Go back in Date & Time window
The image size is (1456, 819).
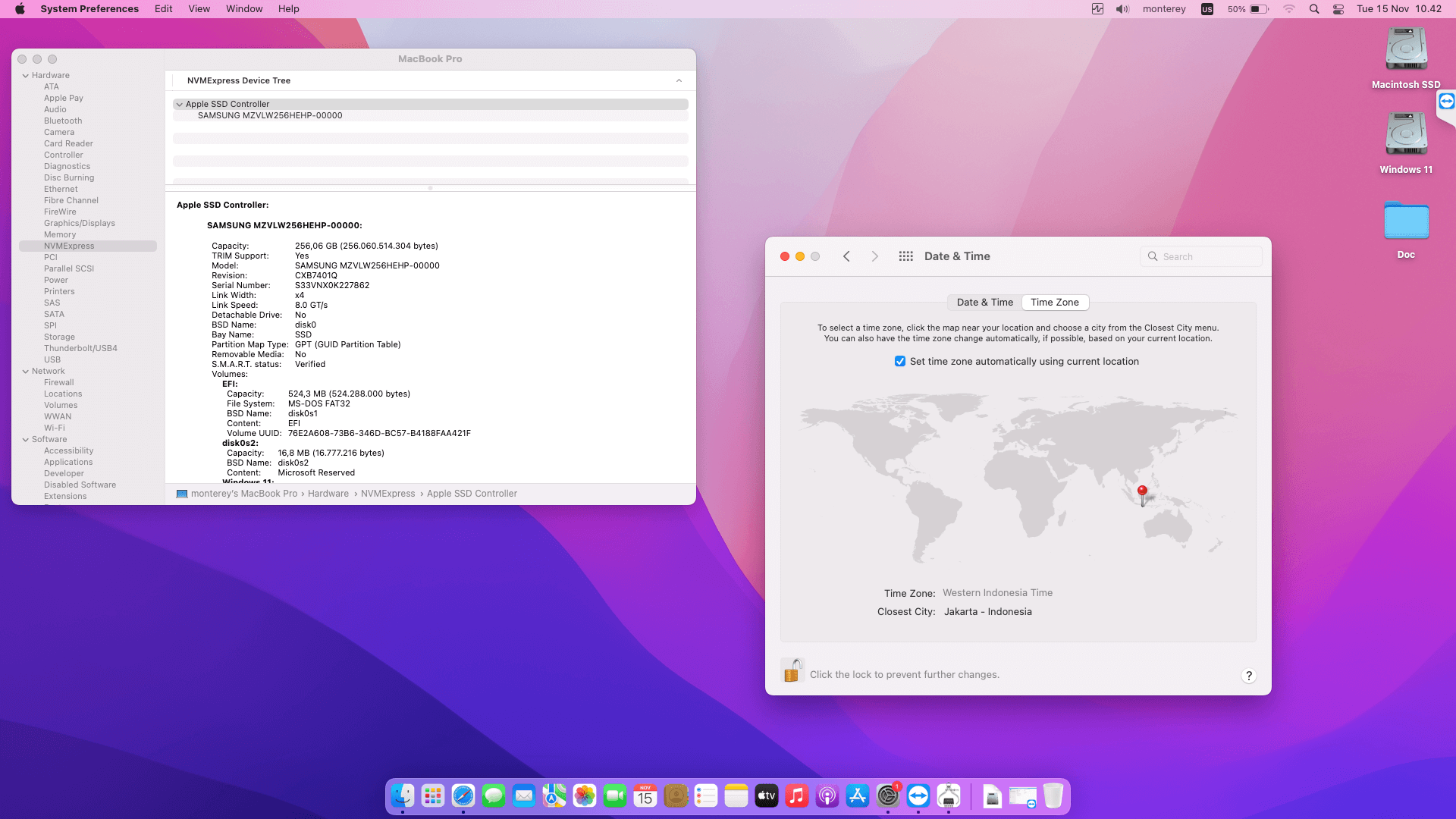[x=846, y=256]
